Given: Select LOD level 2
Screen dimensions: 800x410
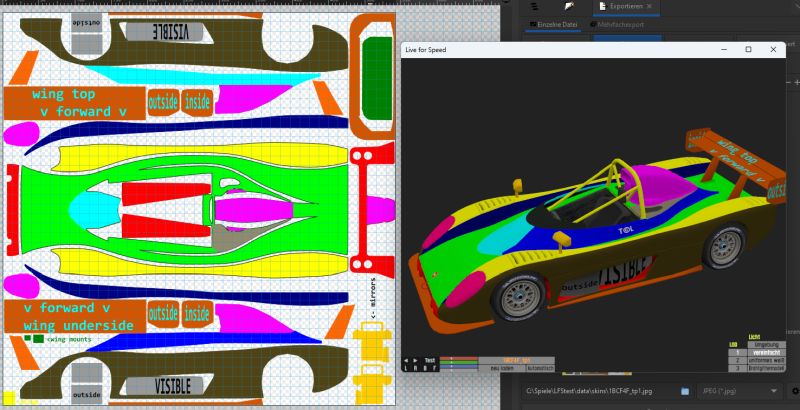Looking at the screenshot, I should [x=737, y=360].
